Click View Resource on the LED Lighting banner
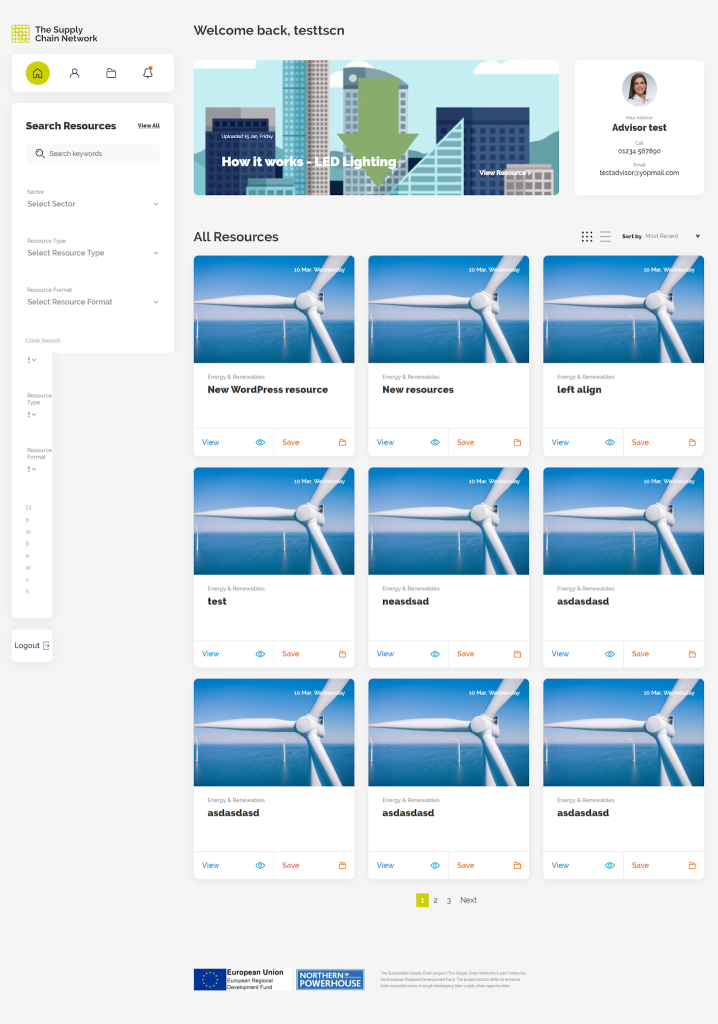The height and width of the screenshot is (1024, 718). tap(505, 172)
